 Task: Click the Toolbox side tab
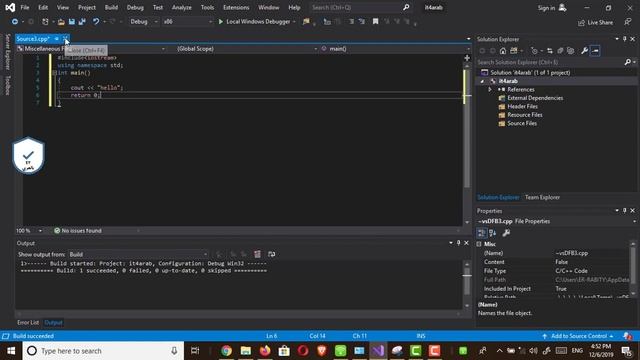tap(7, 85)
